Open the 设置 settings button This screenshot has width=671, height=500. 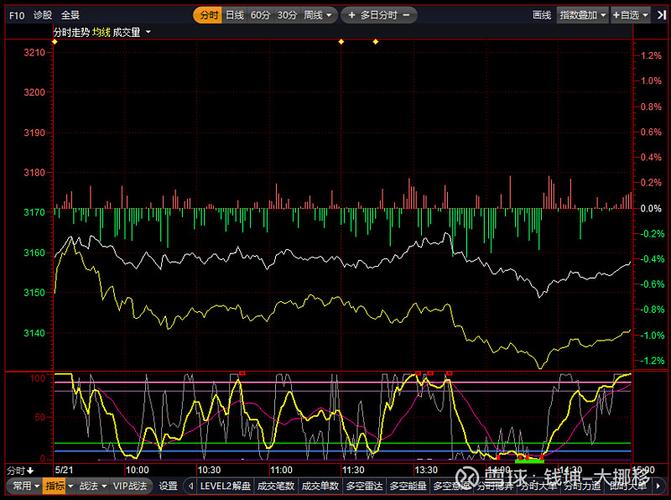(168, 486)
